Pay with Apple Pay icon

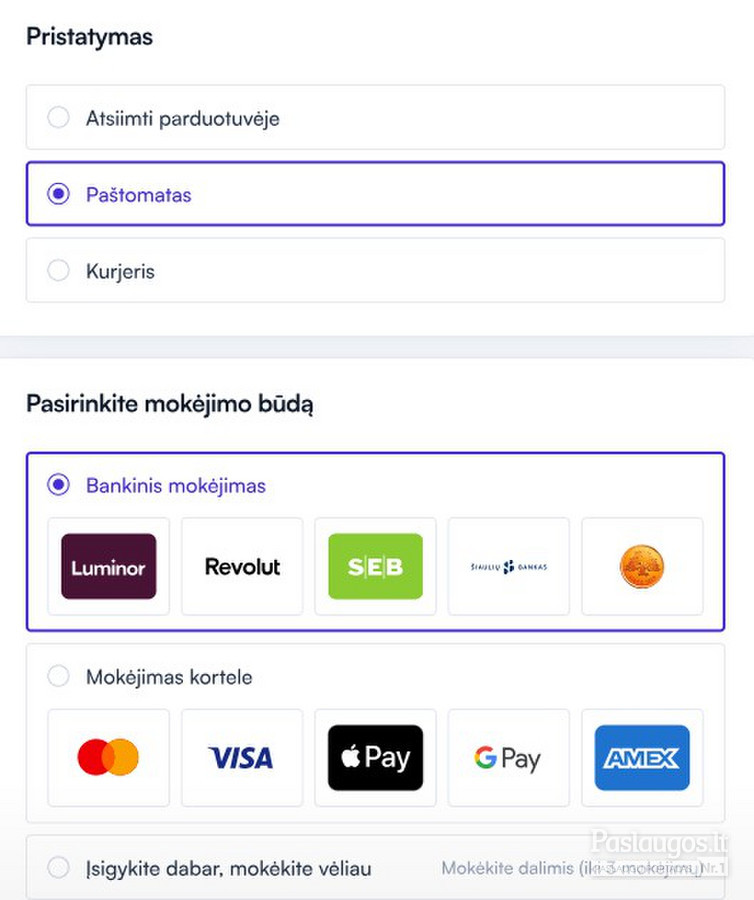point(375,758)
